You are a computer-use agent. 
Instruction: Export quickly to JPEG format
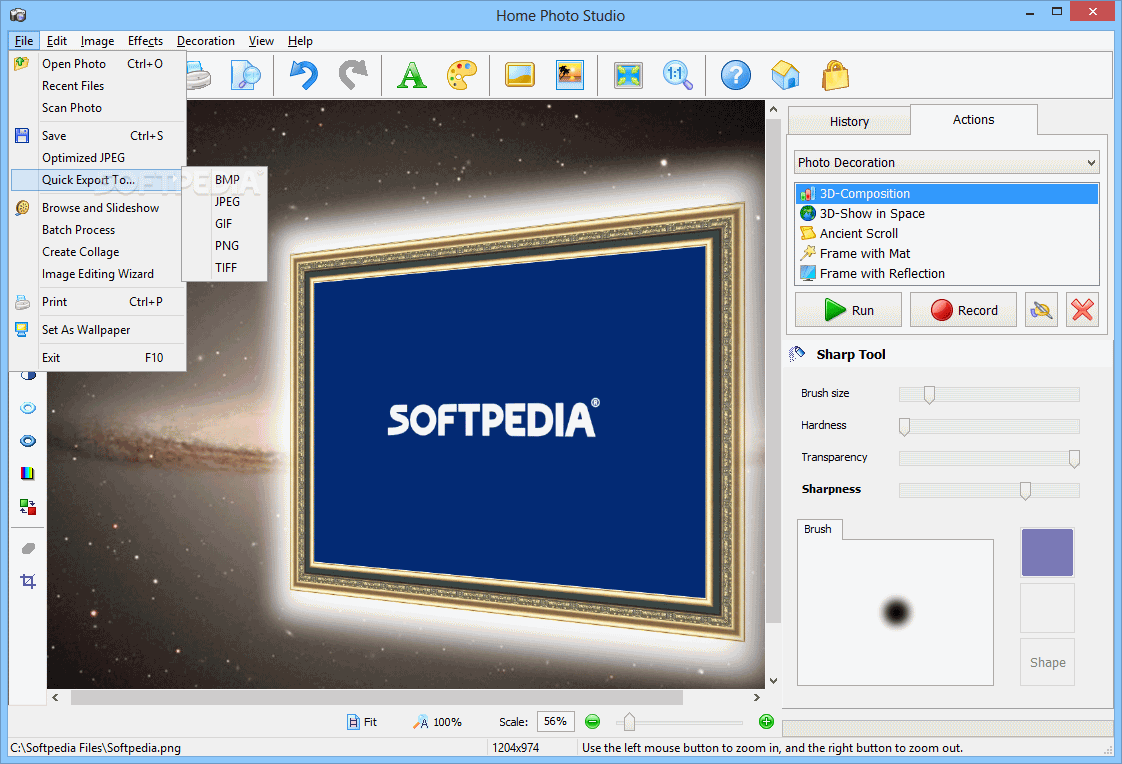pos(226,202)
